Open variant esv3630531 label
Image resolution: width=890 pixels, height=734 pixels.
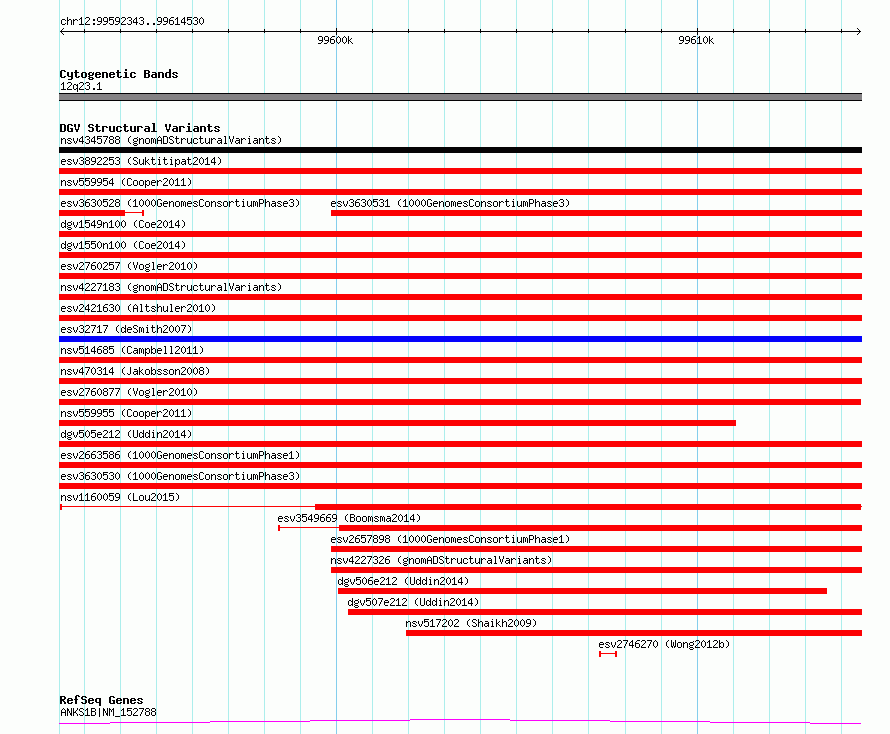tap(450, 203)
